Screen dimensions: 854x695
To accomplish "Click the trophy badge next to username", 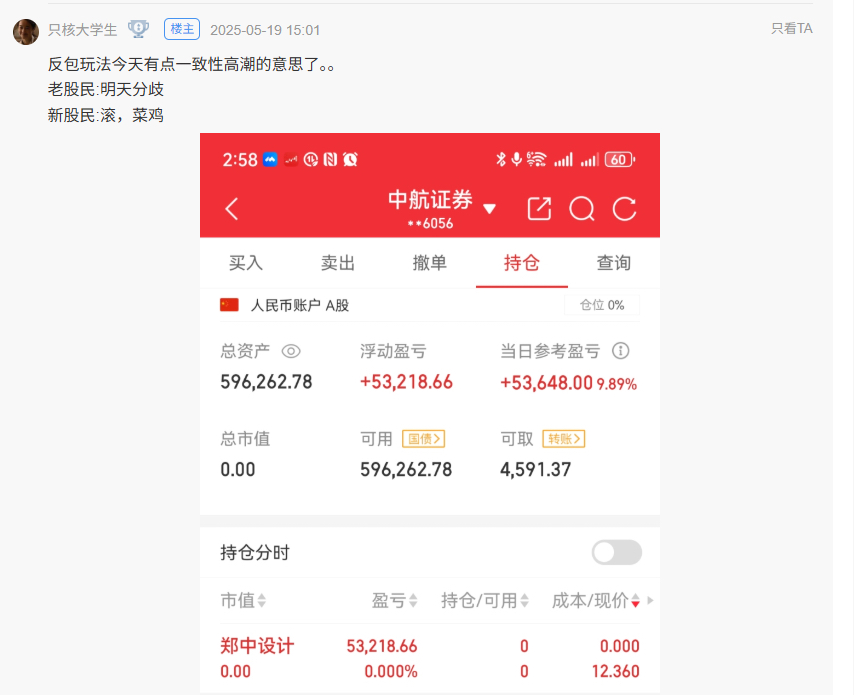I will 138,29.
